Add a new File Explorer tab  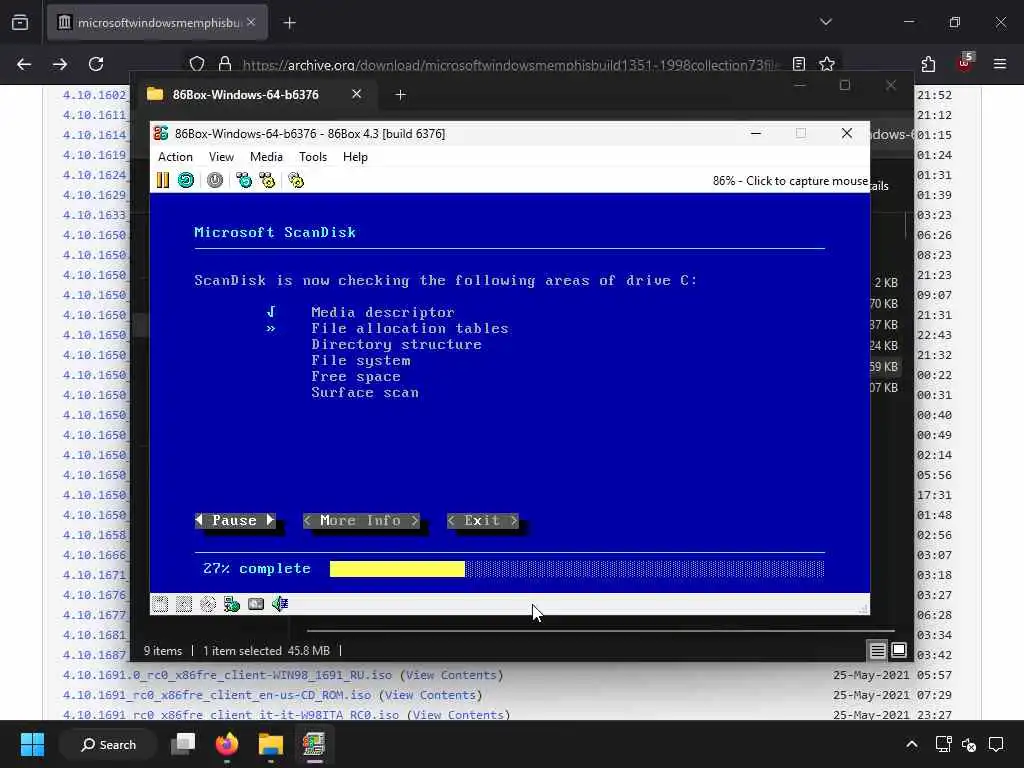click(x=401, y=95)
